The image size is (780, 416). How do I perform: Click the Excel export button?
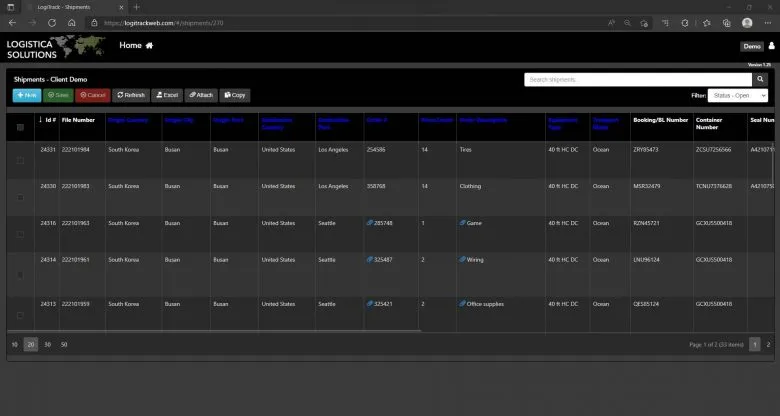coord(167,96)
